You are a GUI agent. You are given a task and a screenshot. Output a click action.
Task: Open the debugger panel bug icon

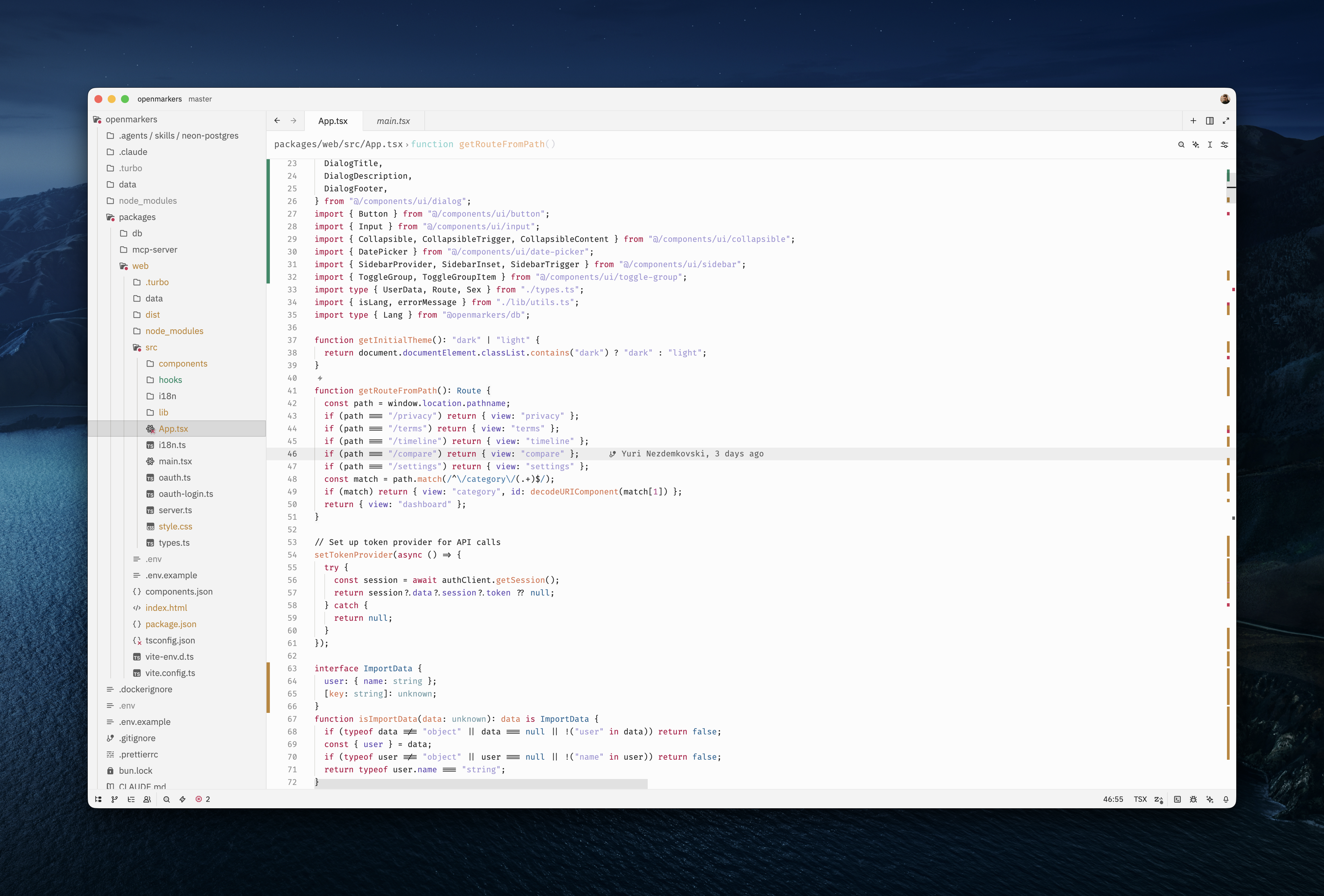coord(1193,799)
